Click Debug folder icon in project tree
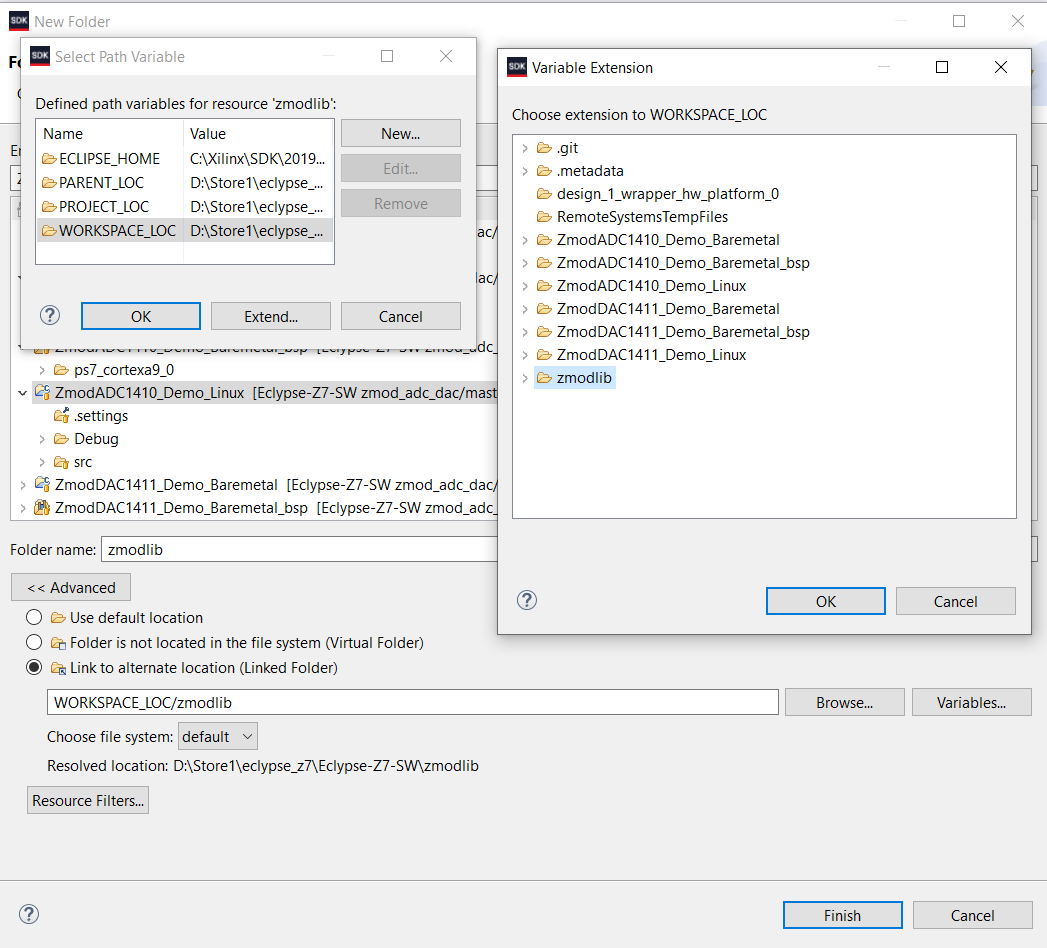 (x=61, y=439)
